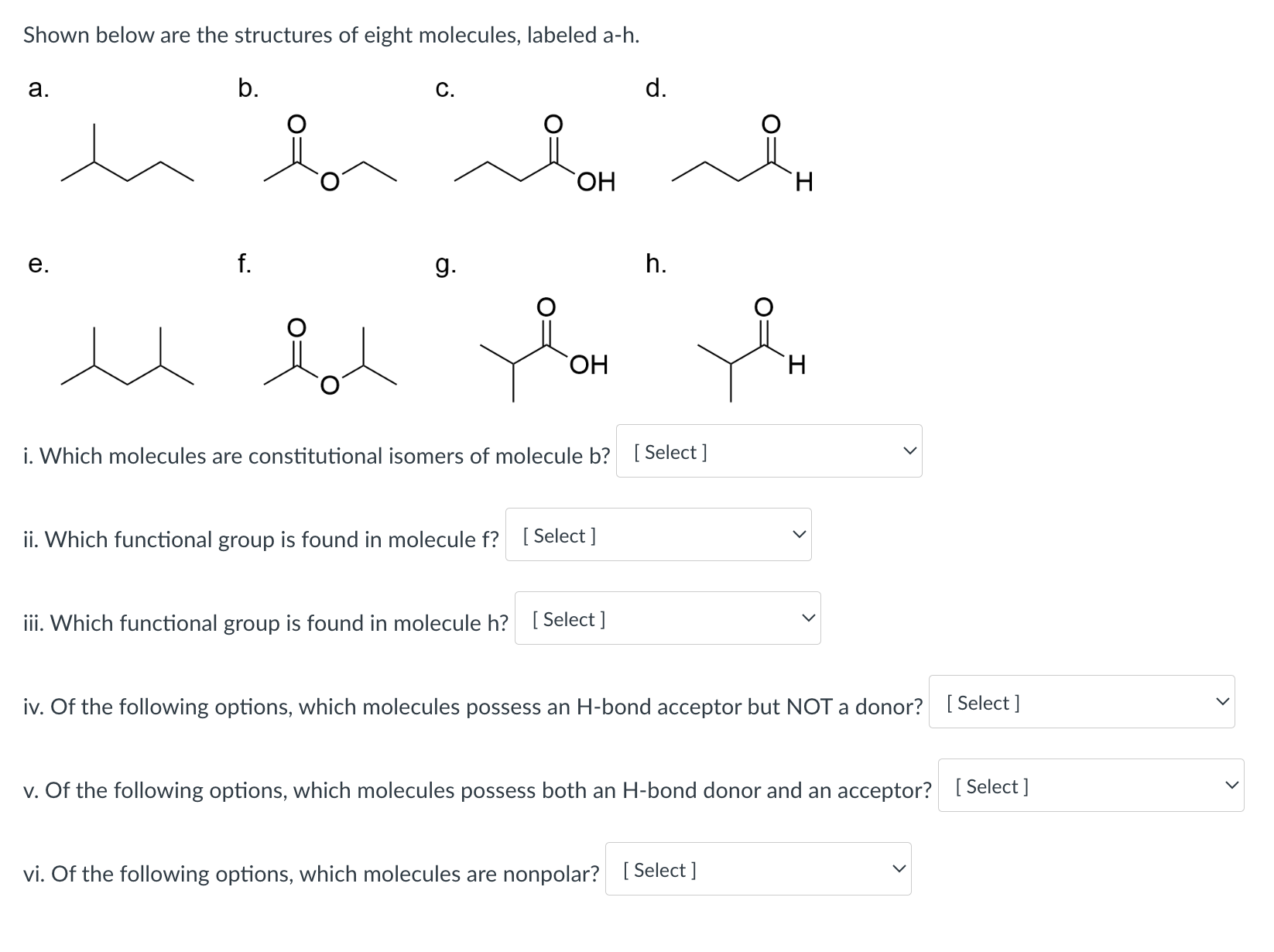1274x952 pixels.
Task: Click the [ Select ] text for question ii
Action: pyautogui.click(x=559, y=536)
